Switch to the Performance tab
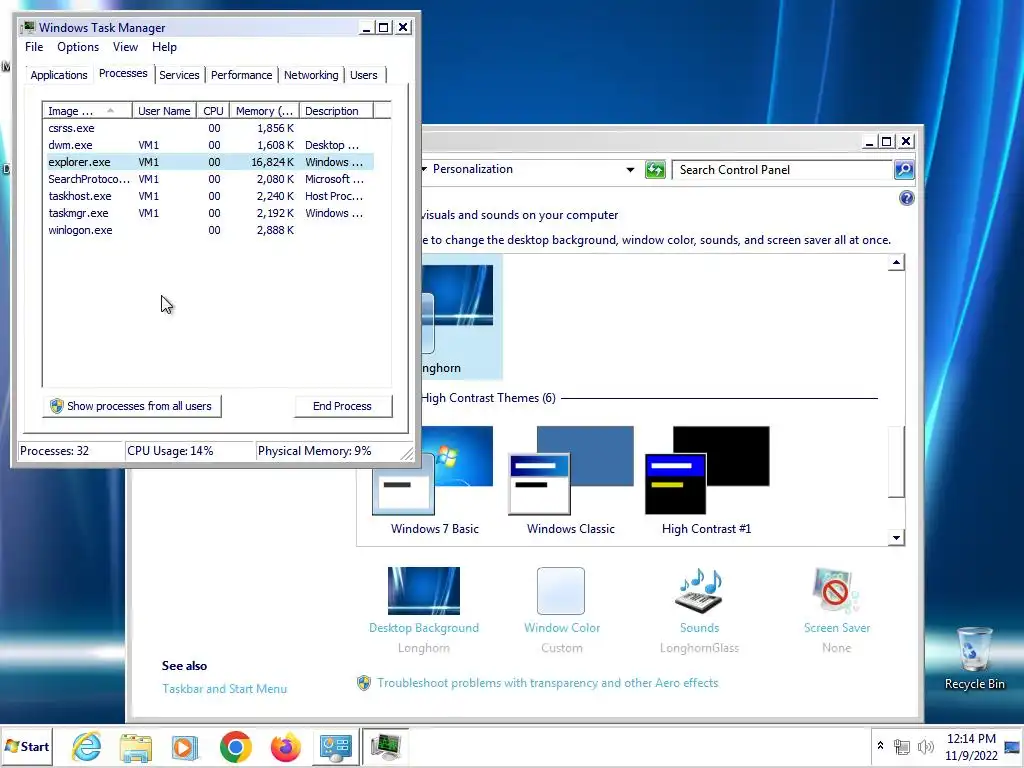The image size is (1024, 768). 241,75
